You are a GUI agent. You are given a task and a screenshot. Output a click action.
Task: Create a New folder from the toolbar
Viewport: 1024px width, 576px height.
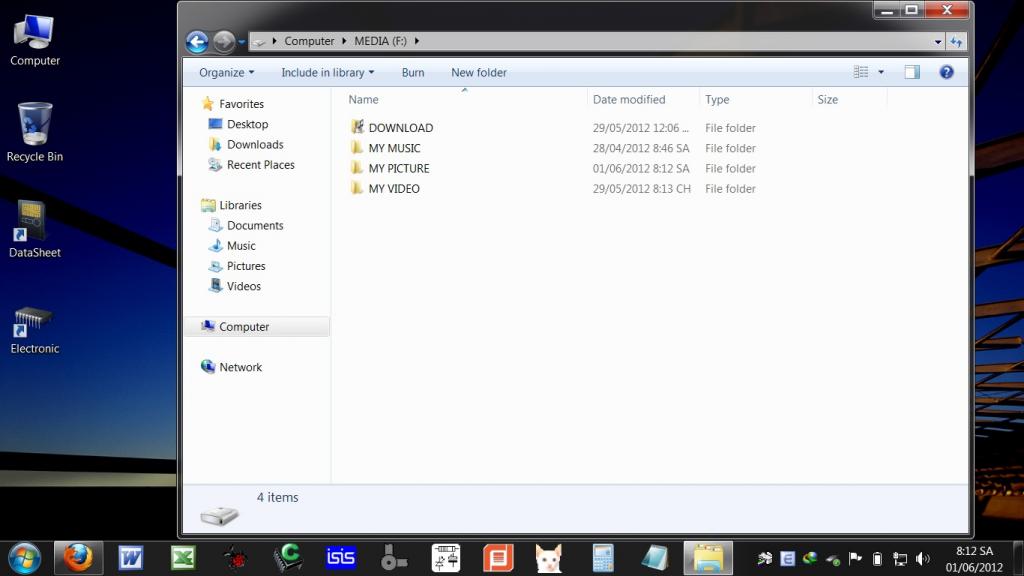pos(479,72)
